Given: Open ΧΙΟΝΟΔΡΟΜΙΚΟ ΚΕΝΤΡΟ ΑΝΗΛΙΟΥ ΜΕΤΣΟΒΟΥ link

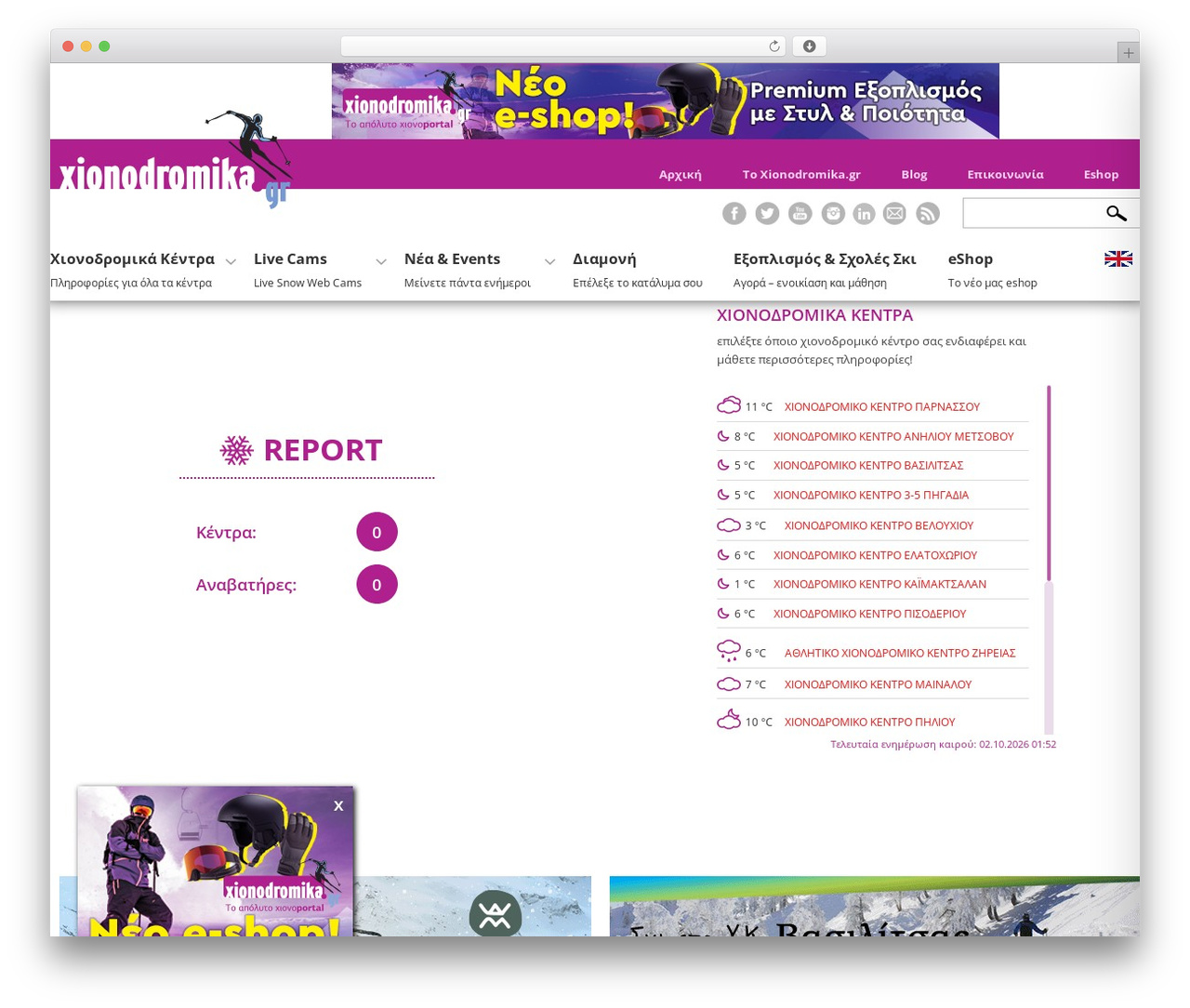Looking at the screenshot, I should point(893,436).
